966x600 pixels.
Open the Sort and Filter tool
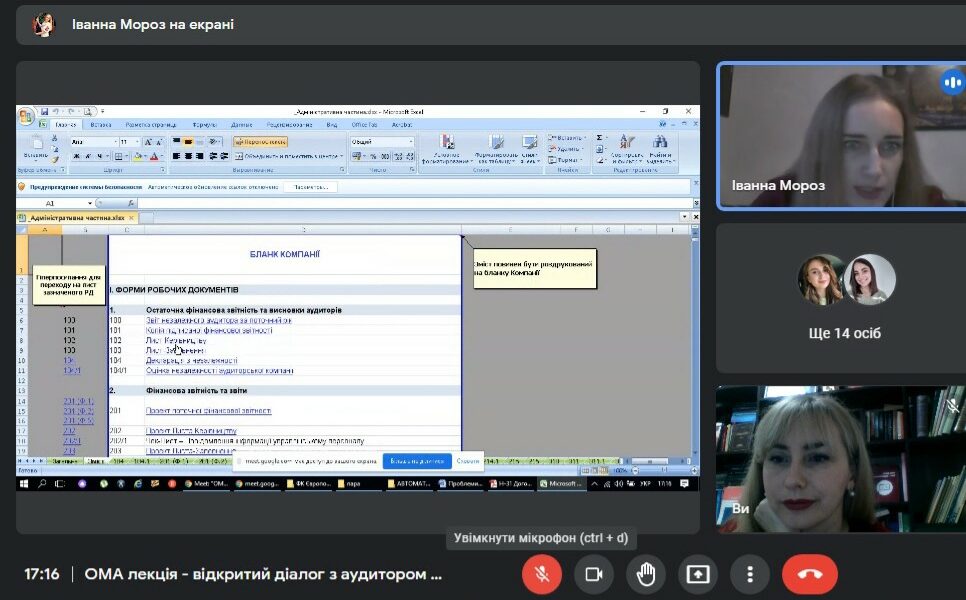click(x=627, y=148)
